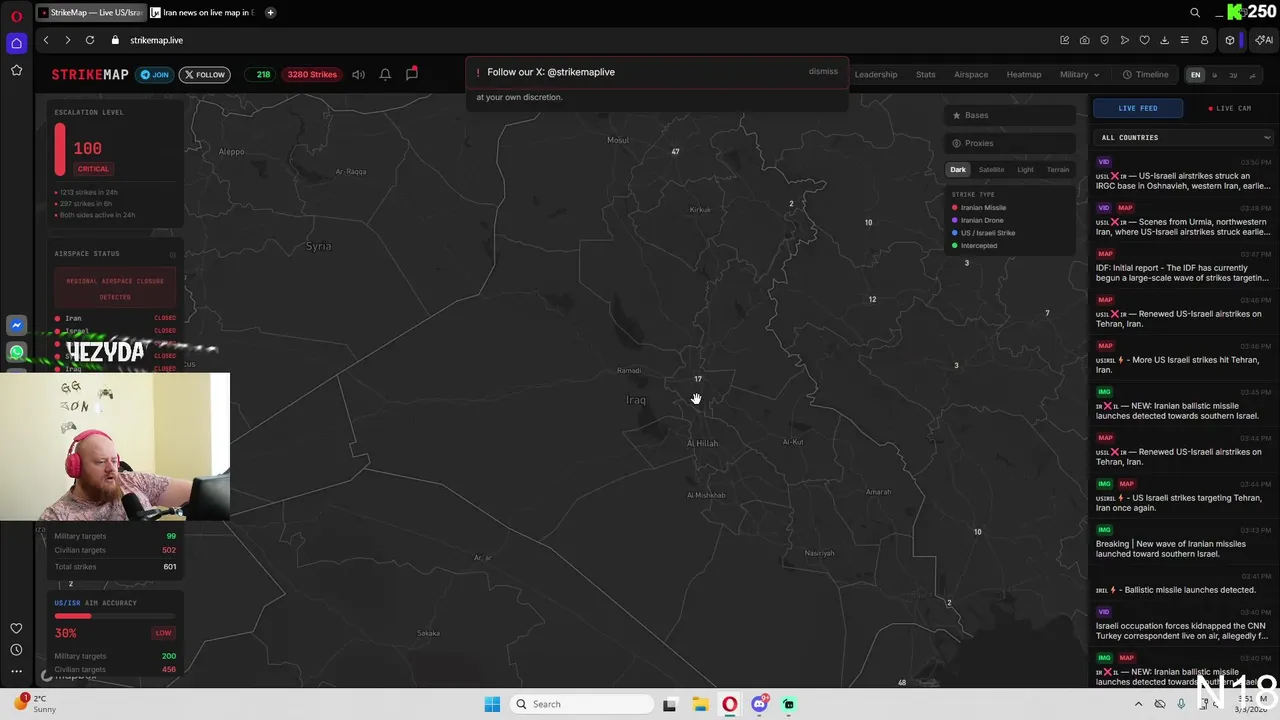Select Terrain map style
The height and width of the screenshot is (720, 1280).
[x=1058, y=170]
